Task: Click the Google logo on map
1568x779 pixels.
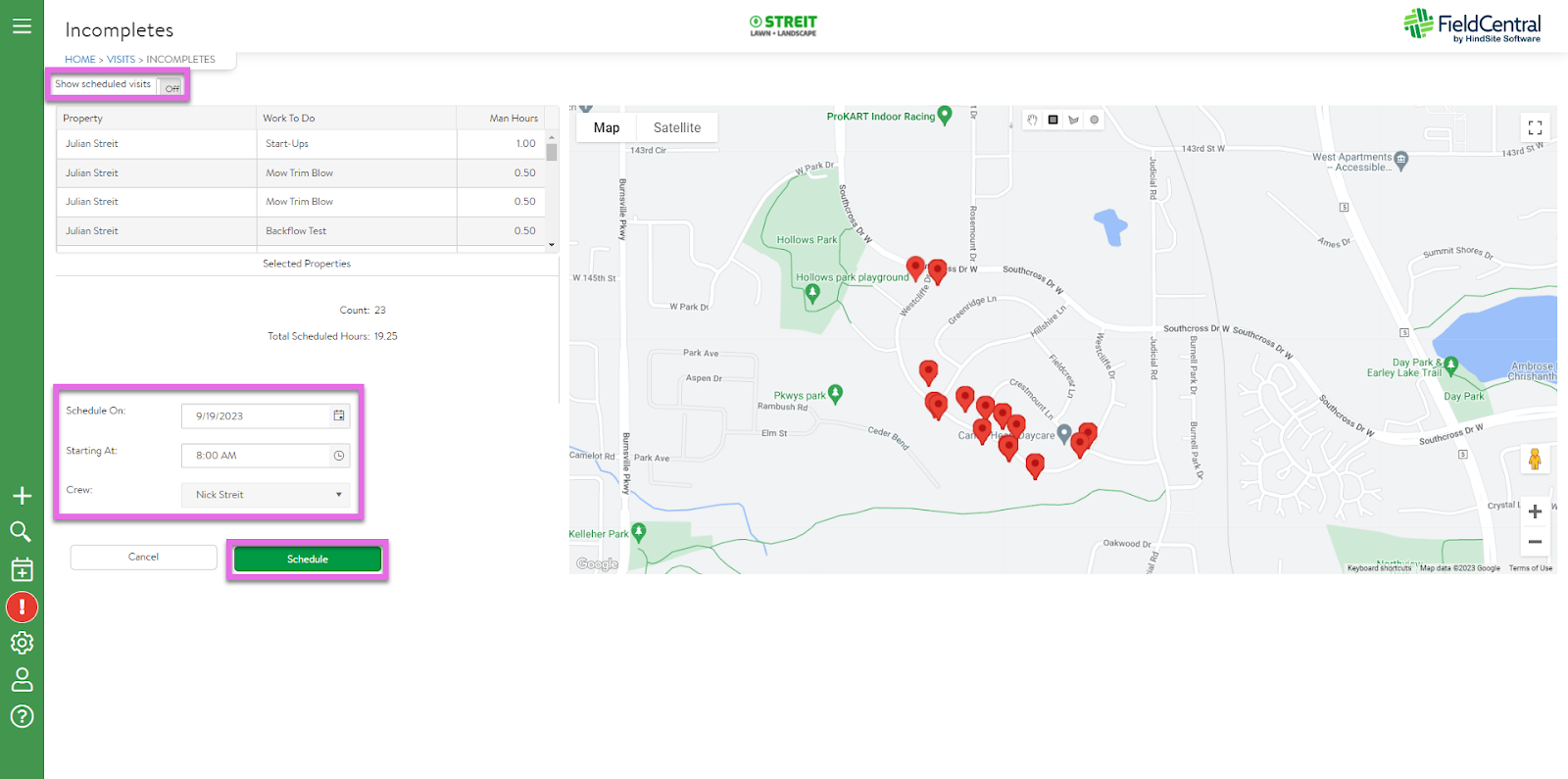Action: coord(597,564)
